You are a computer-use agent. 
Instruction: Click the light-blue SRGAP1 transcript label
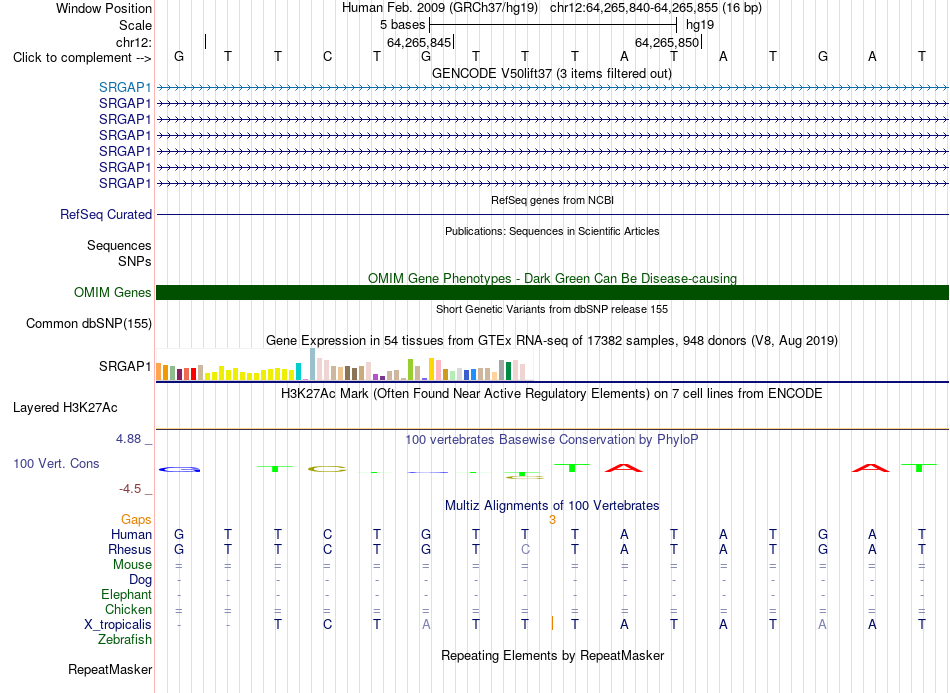pos(125,88)
